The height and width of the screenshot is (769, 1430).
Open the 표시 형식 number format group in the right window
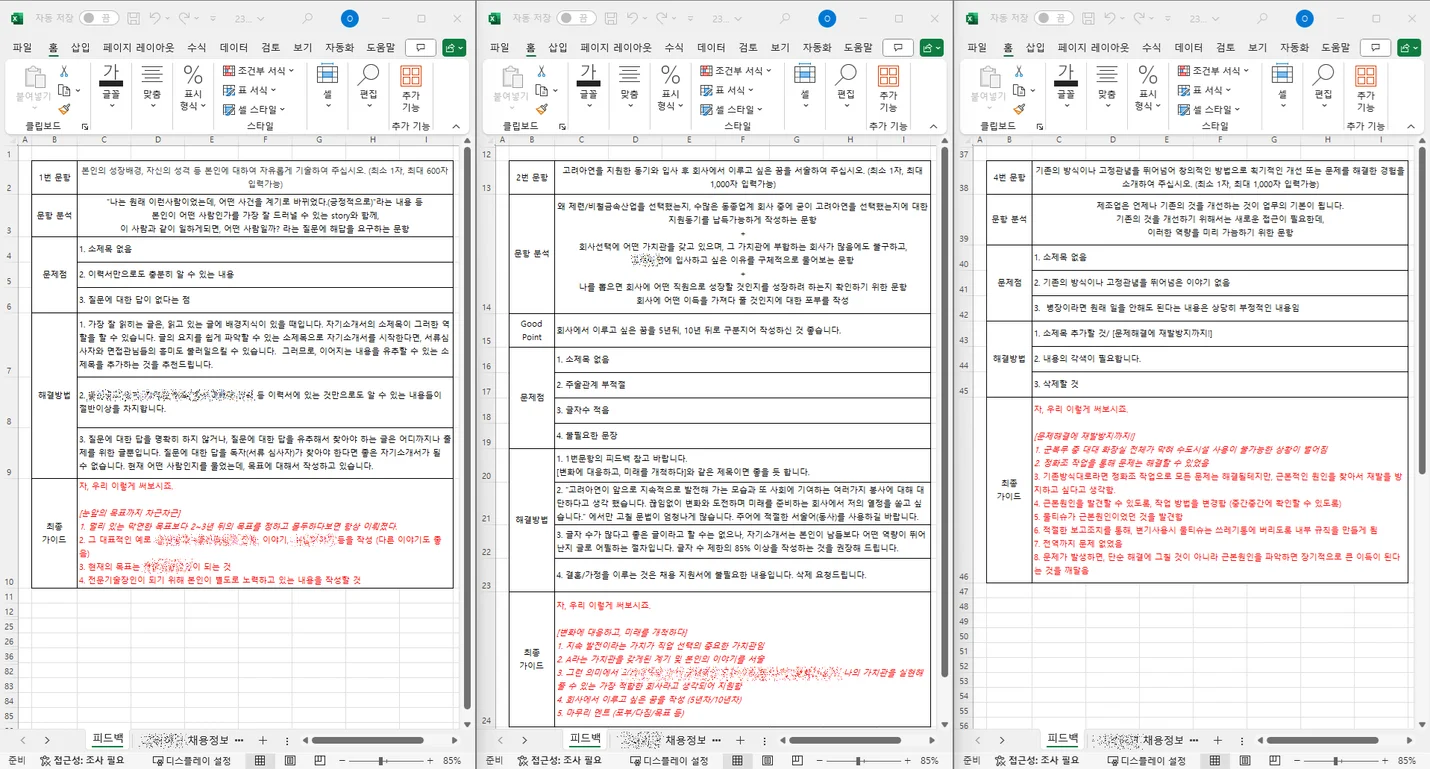click(1147, 88)
